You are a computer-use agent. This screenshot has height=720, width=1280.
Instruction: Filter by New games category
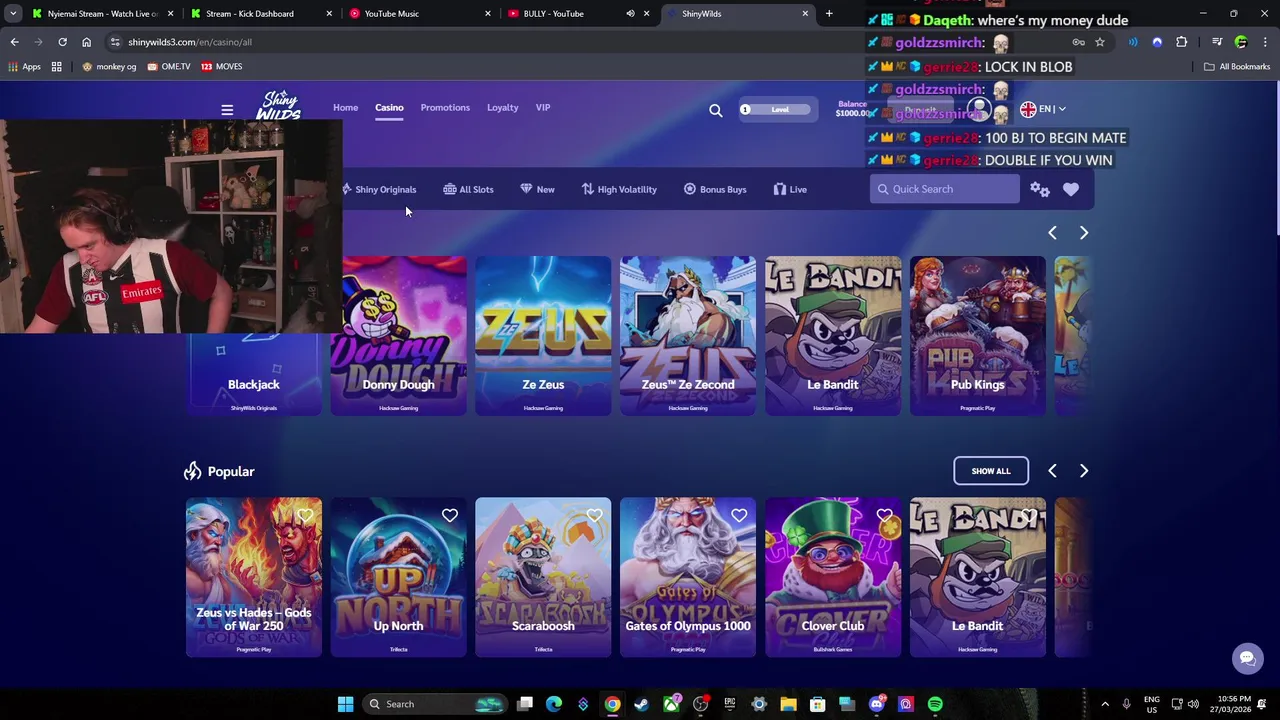pos(537,189)
